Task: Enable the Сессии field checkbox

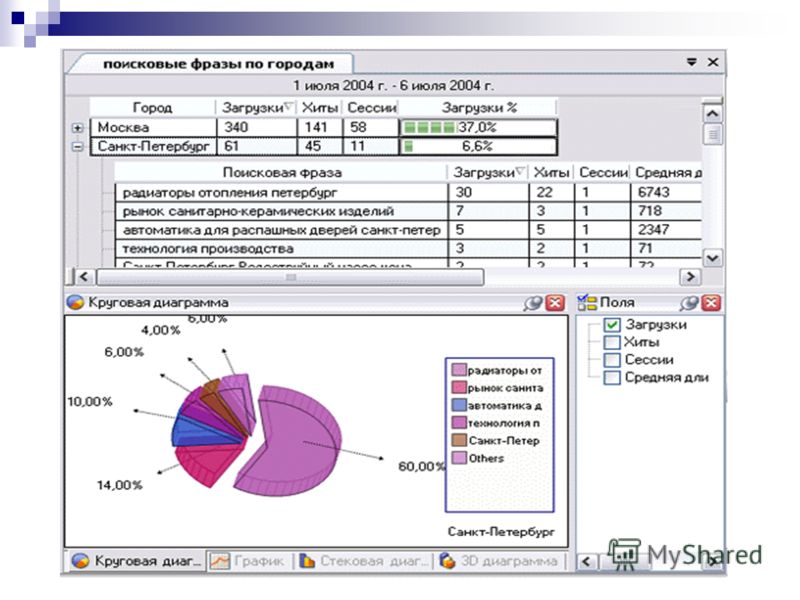Action: coord(612,360)
